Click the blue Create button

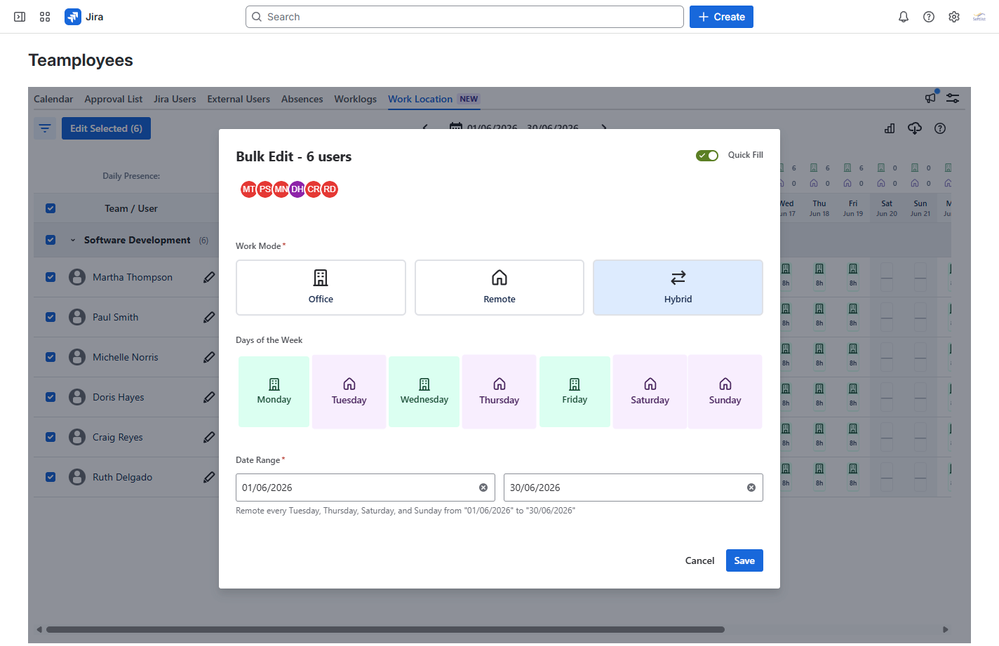point(721,17)
